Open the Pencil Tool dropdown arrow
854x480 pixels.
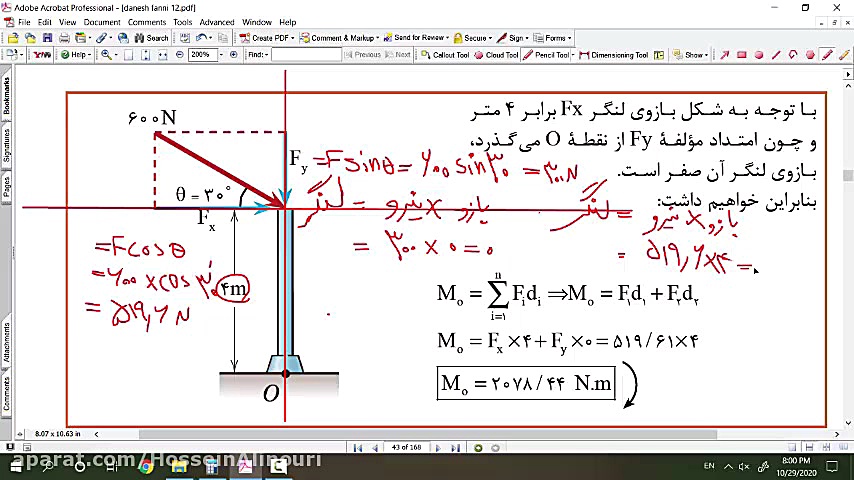pyautogui.click(x=573, y=55)
